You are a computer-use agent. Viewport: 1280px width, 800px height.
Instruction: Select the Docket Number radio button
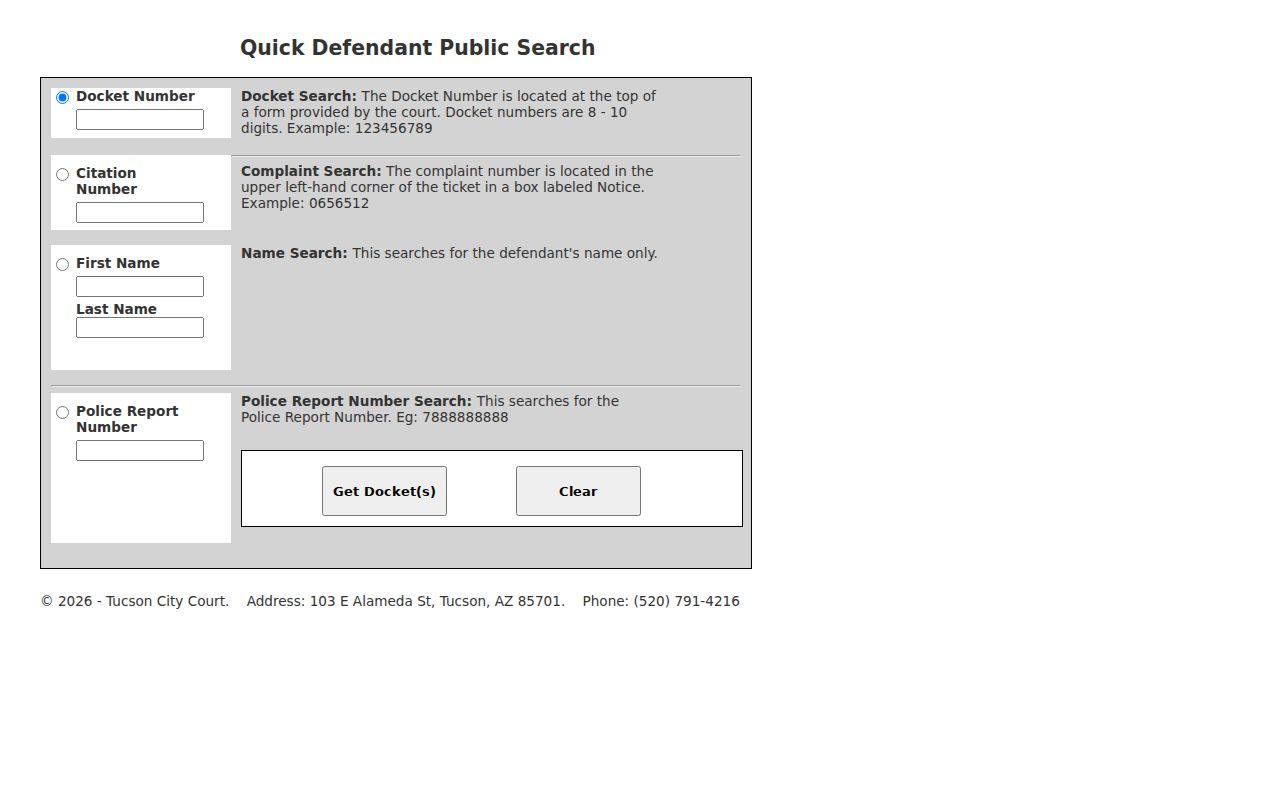coord(62,97)
